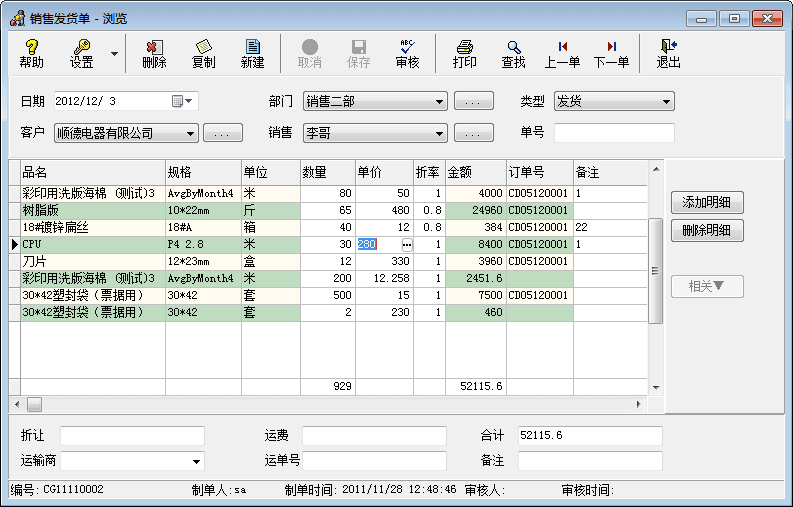The height and width of the screenshot is (507, 793).
Task: Exit with the 退出 icon
Action: tap(668, 54)
